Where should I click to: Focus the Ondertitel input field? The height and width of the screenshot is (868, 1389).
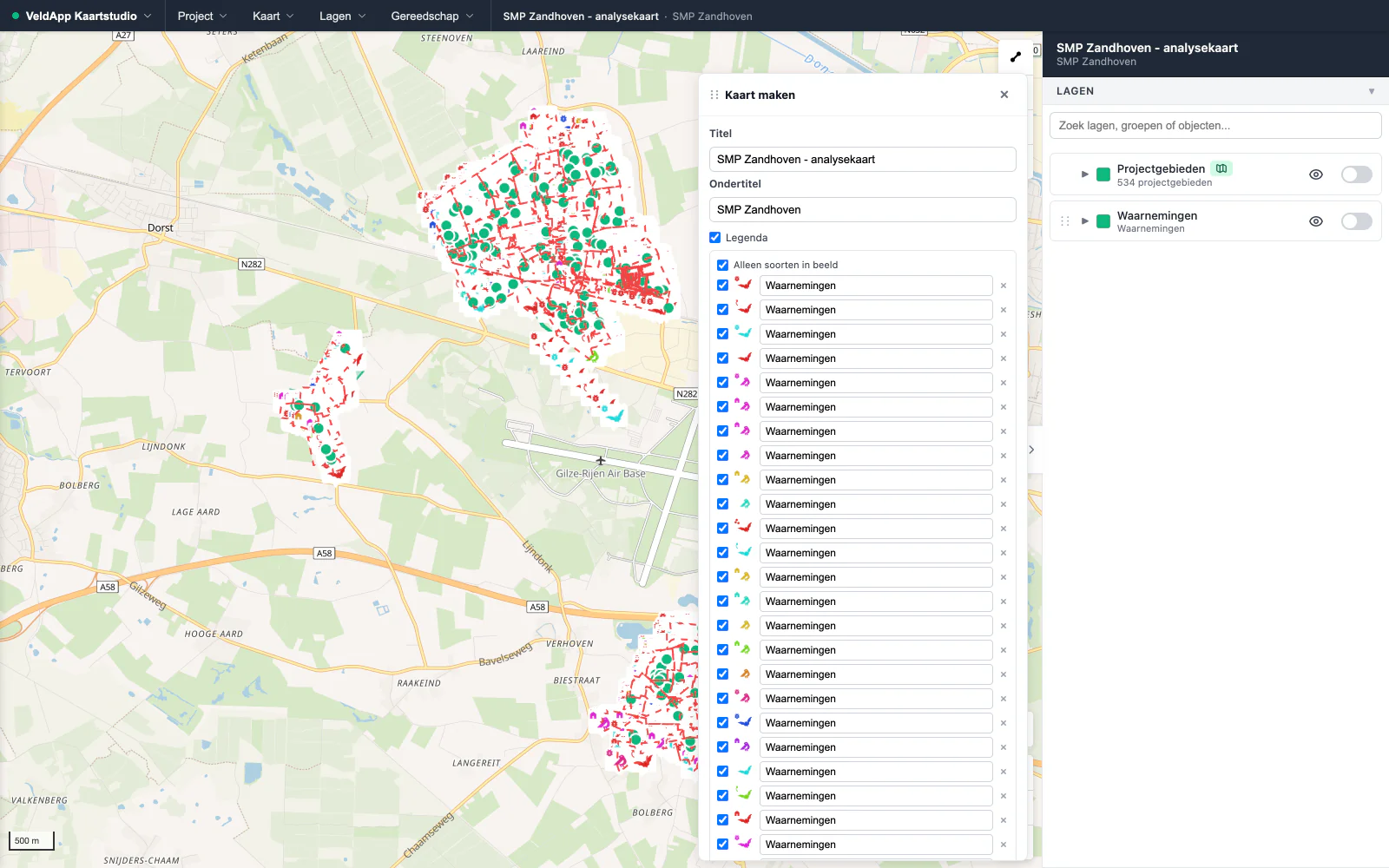tap(863, 210)
